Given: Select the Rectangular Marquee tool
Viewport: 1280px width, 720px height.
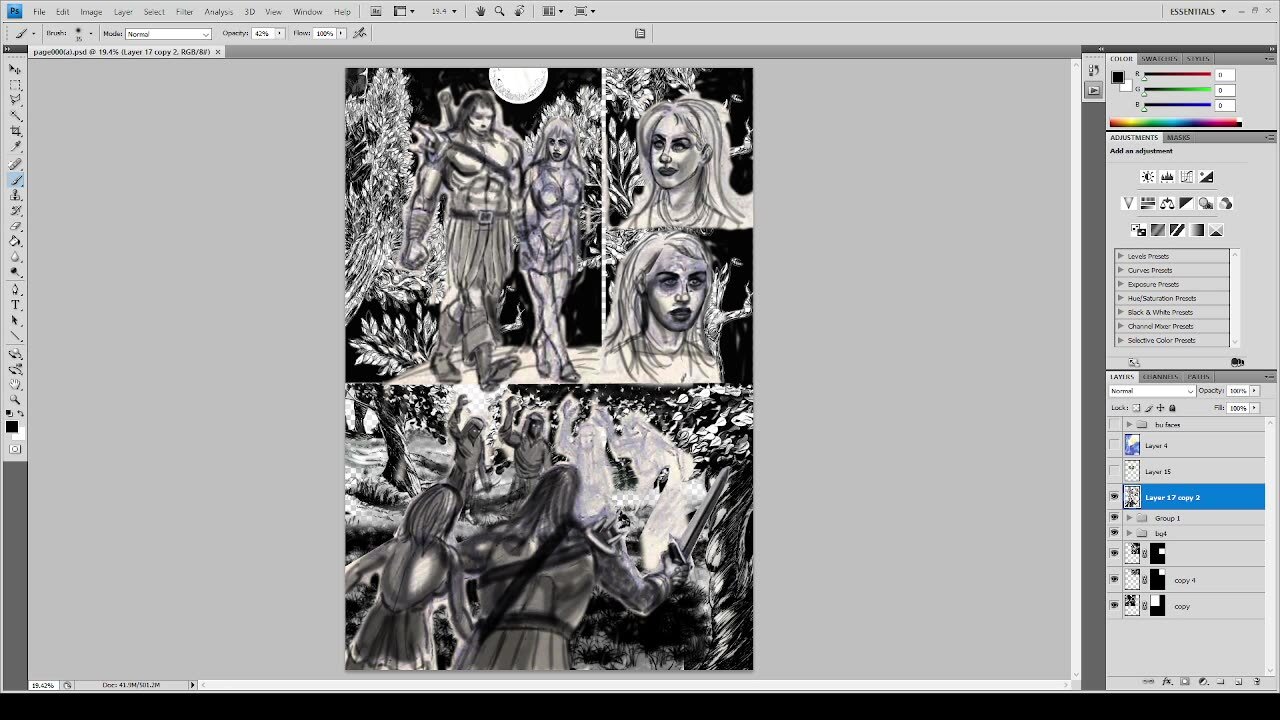Looking at the screenshot, I should click(15, 84).
